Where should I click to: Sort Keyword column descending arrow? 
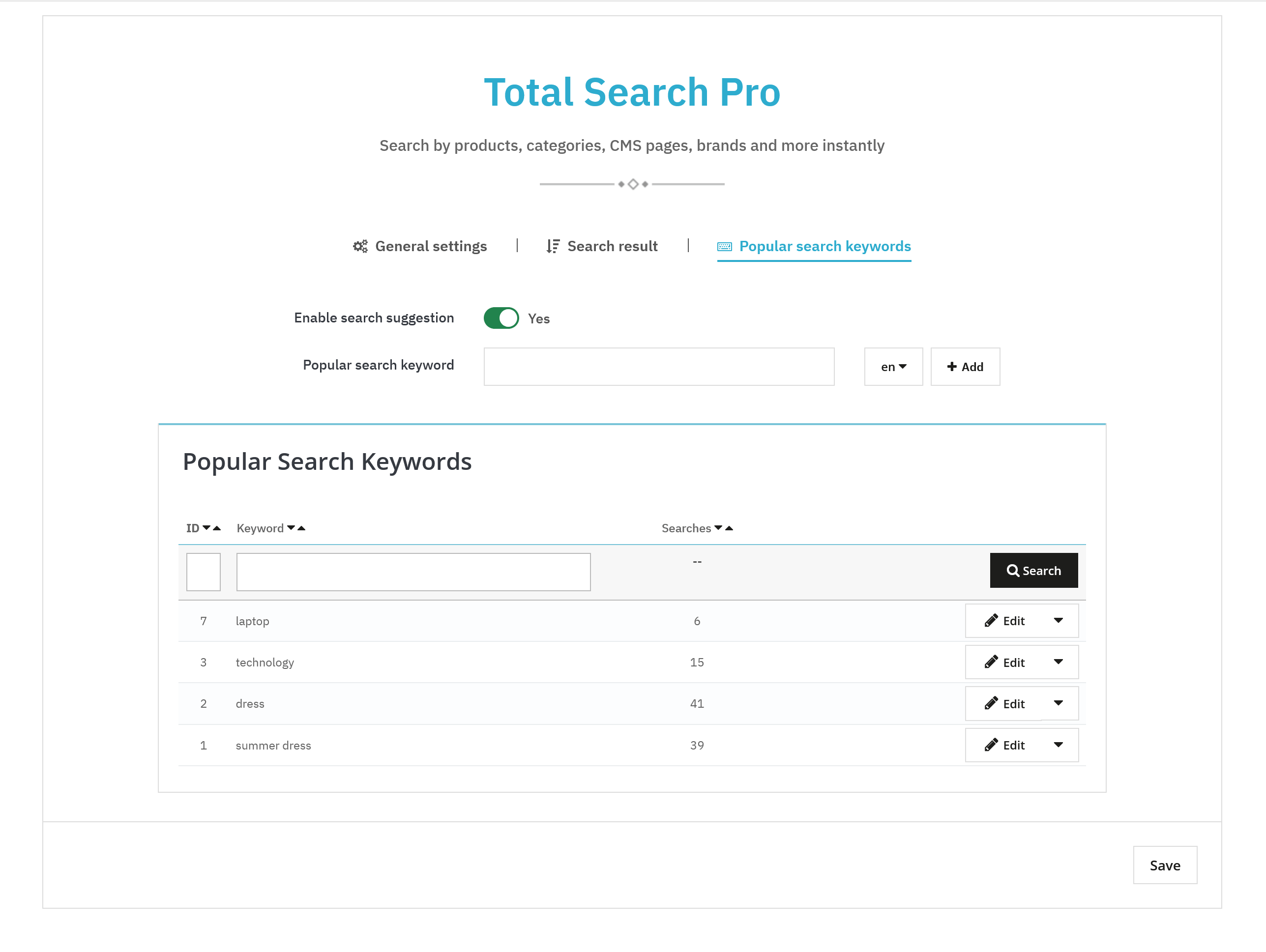click(291, 527)
